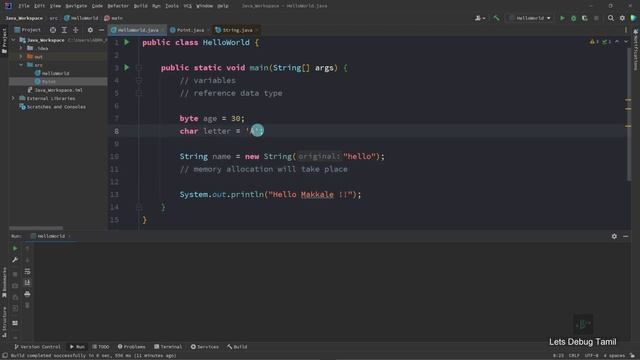Click run gutter arrow beside main method
The height and width of the screenshot is (360, 640).
pyautogui.click(x=127, y=67)
